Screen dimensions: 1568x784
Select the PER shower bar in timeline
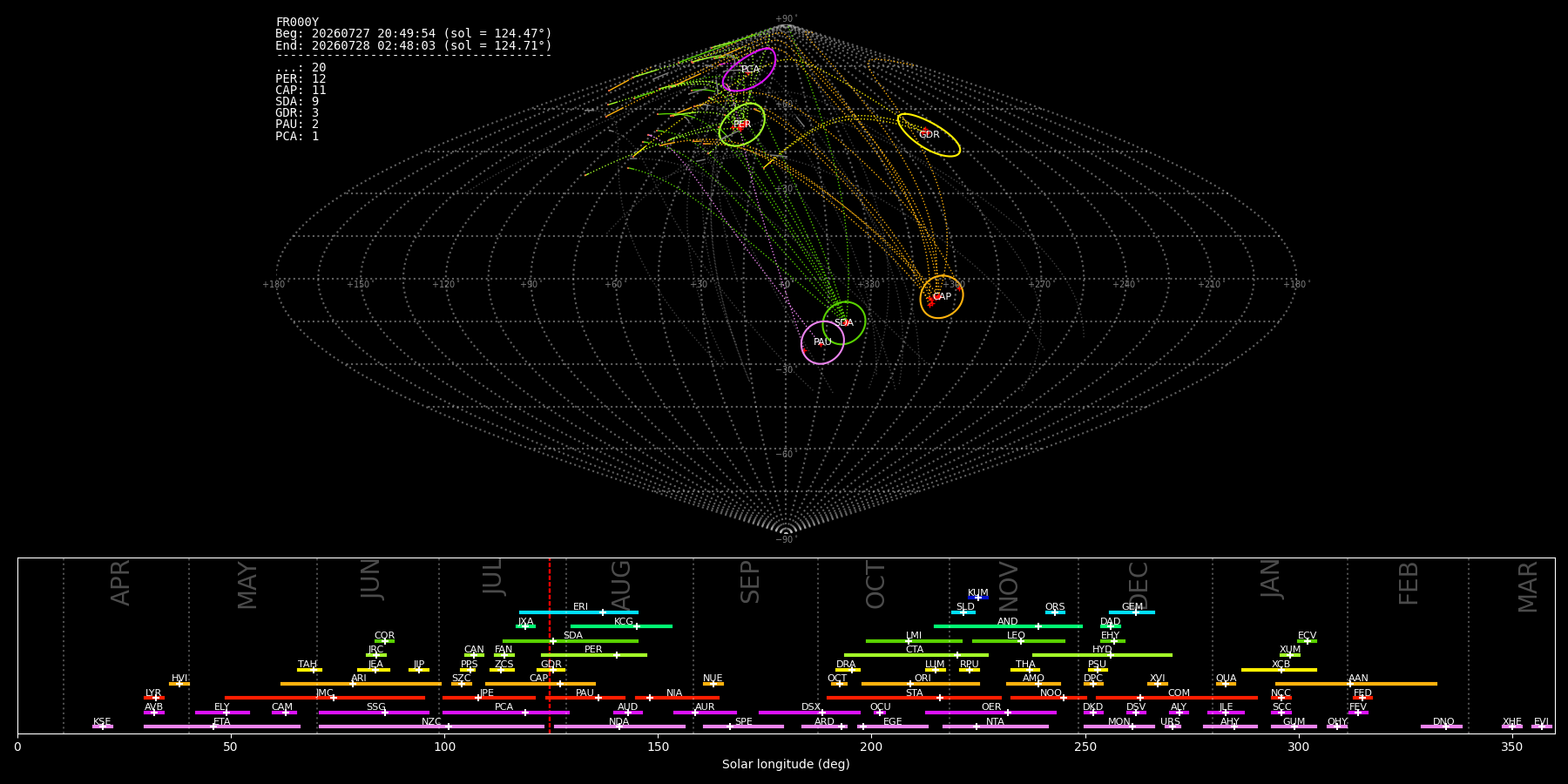pyautogui.click(x=594, y=655)
